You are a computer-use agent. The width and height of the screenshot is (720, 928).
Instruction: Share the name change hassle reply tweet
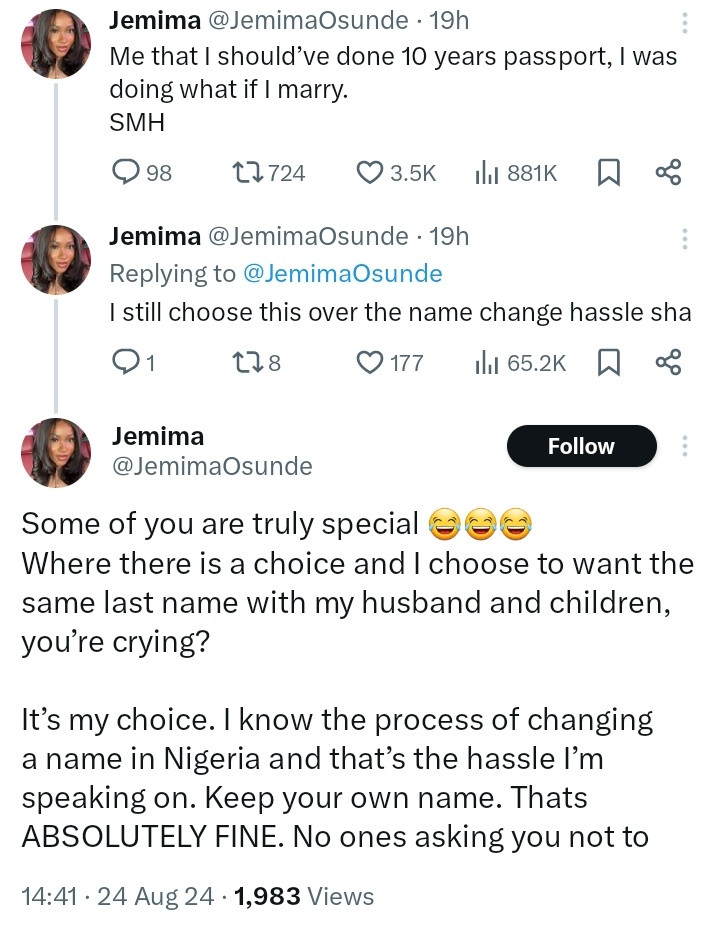tap(668, 362)
